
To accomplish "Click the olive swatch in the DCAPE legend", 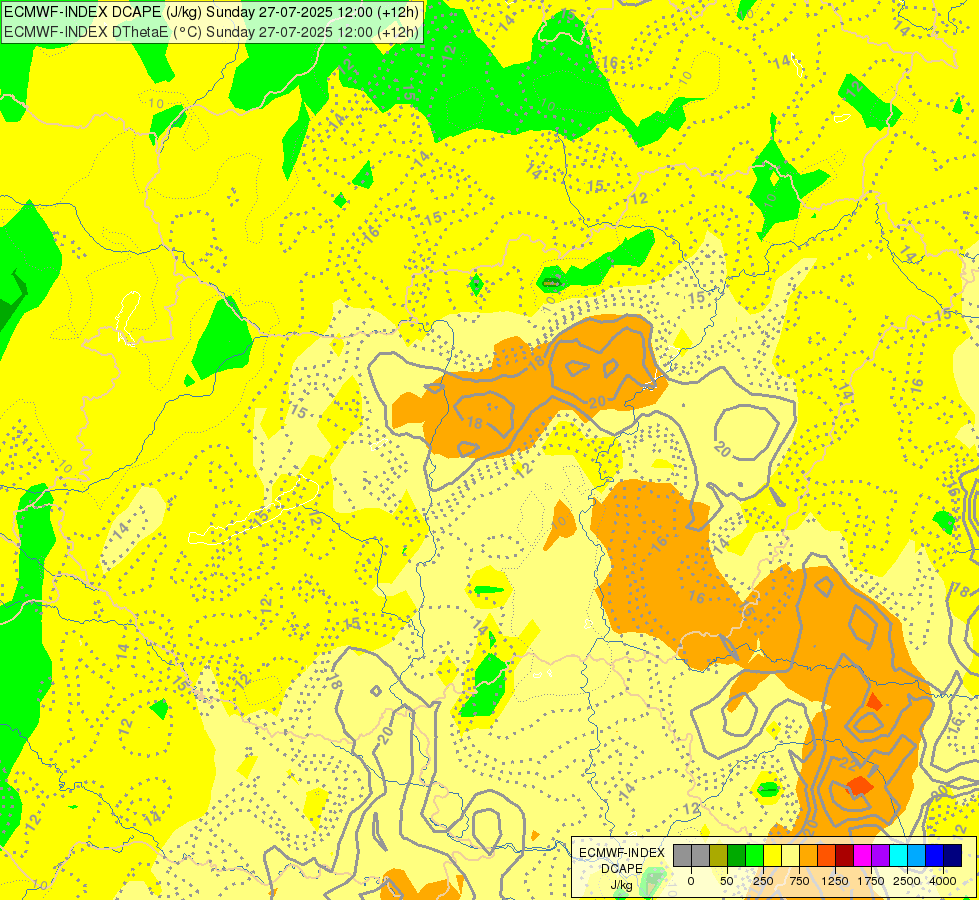I will (x=718, y=856).
